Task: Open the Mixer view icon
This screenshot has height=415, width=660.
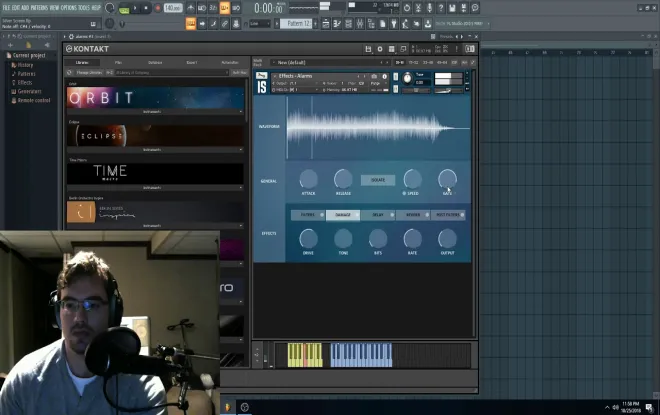Action: [359, 24]
